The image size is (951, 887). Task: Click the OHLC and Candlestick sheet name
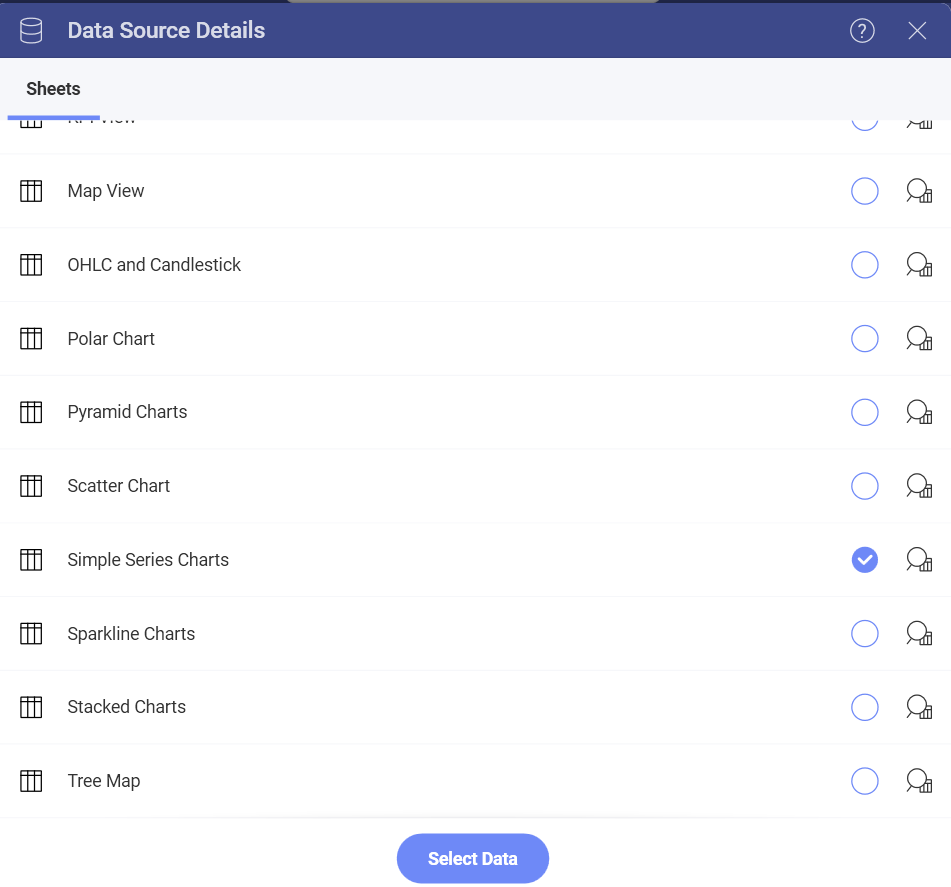click(x=154, y=265)
